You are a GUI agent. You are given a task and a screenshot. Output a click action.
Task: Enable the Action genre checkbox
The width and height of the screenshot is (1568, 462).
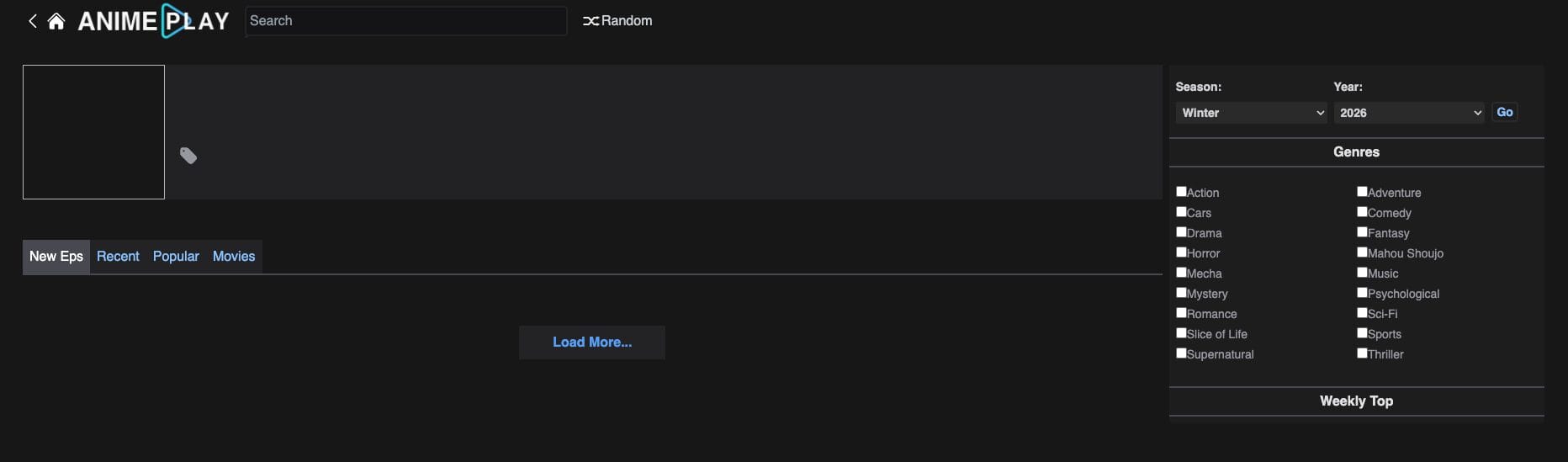(x=1181, y=192)
